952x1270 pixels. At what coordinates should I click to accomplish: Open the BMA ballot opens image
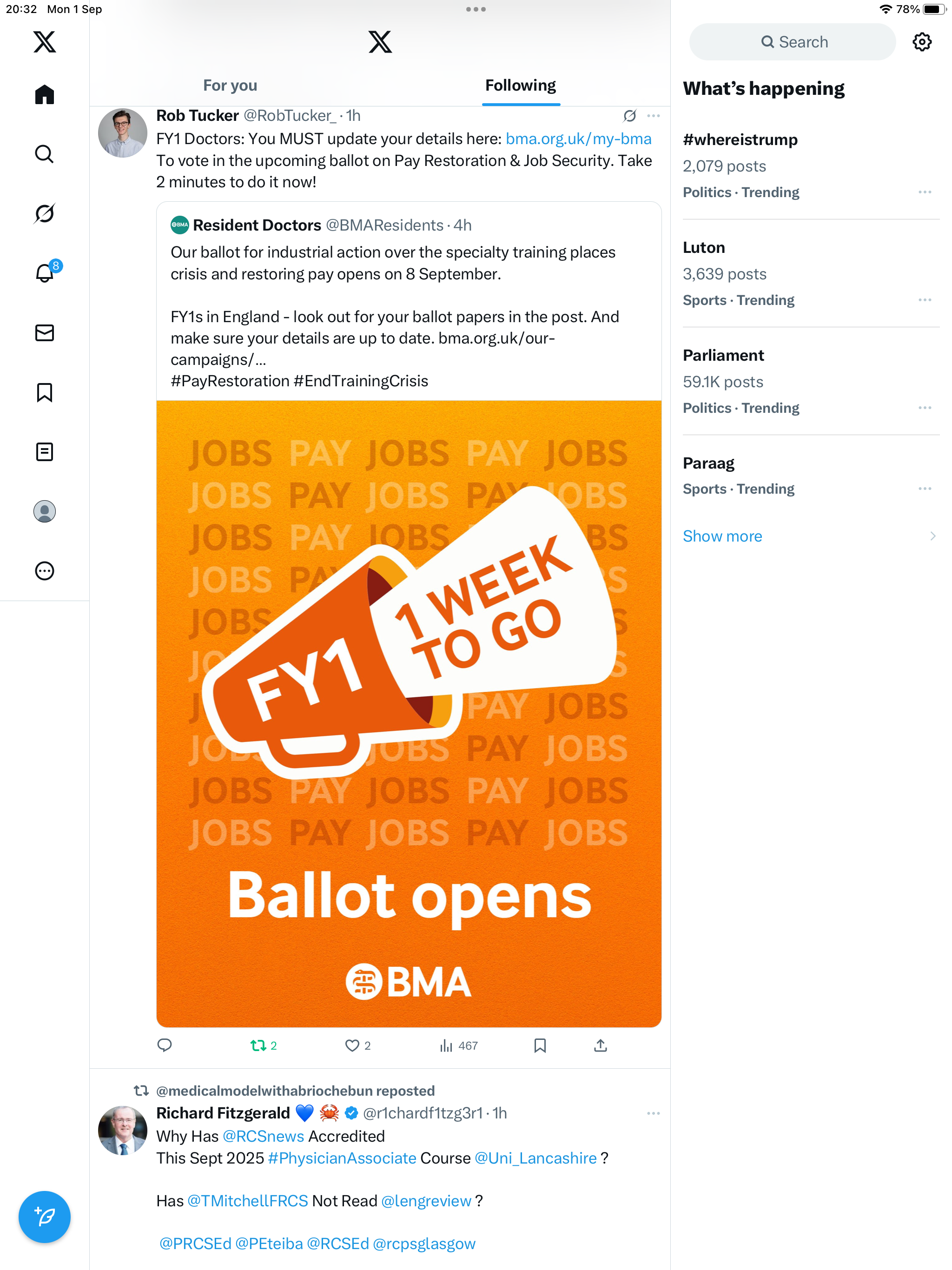coord(409,713)
